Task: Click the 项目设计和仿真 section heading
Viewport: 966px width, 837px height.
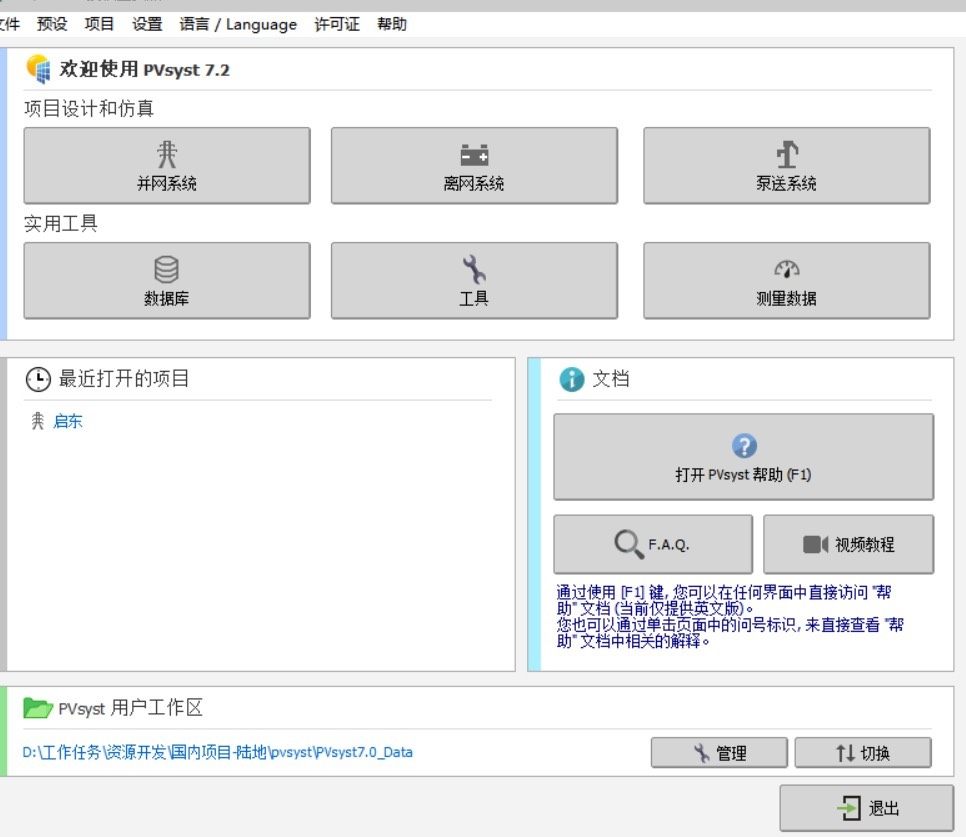Action: click(89, 108)
